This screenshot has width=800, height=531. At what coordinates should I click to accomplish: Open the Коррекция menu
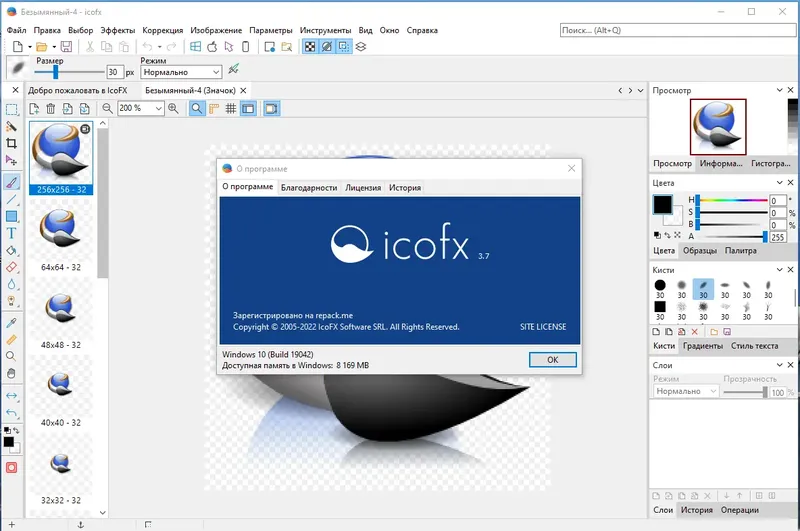(163, 31)
